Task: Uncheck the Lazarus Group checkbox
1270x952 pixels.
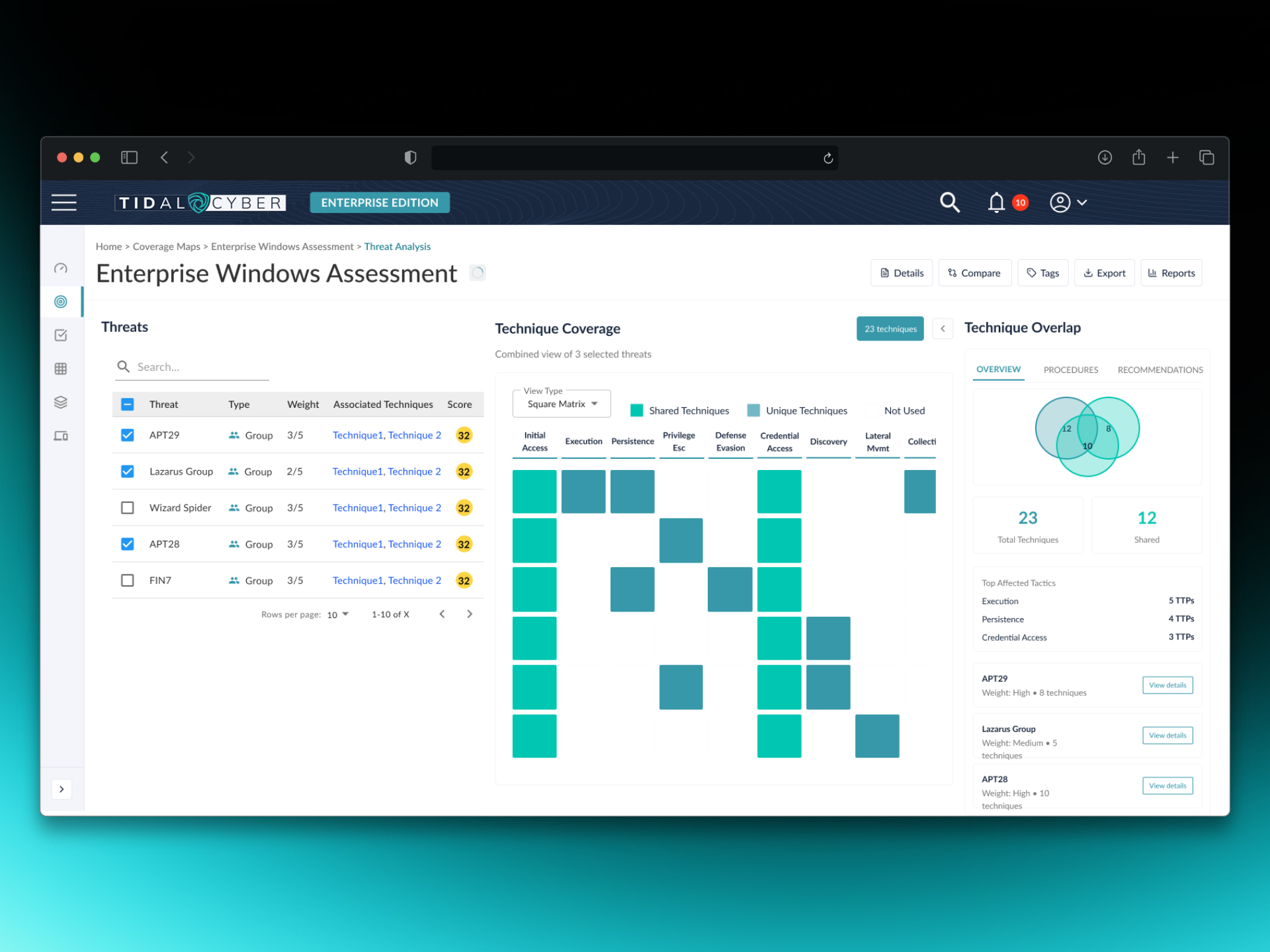Action: pyautogui.click(x=128, y=471)
